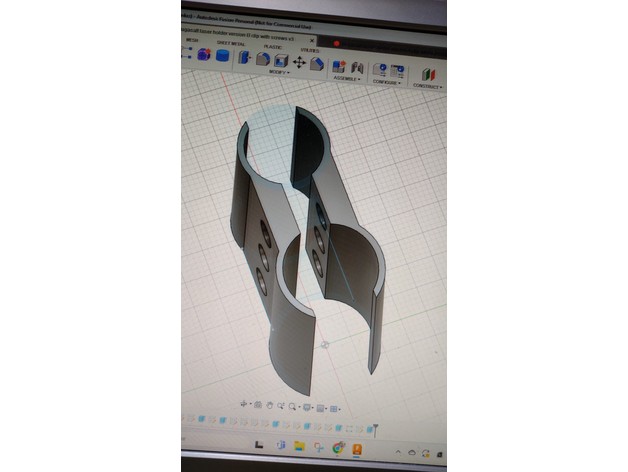The width and height of the screenshot is (628, 472).
Task: Open the Utilities tab
Action: (310, 49)
